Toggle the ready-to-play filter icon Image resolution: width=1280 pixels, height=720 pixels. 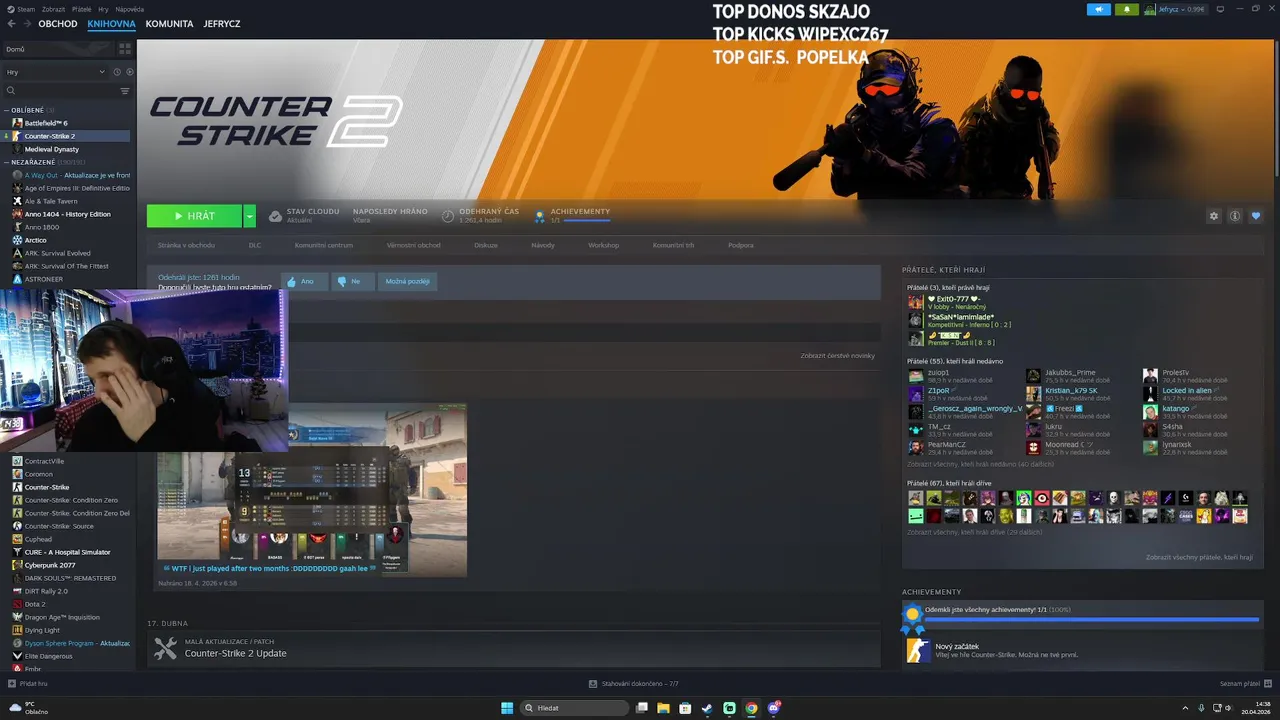[129, 72]
